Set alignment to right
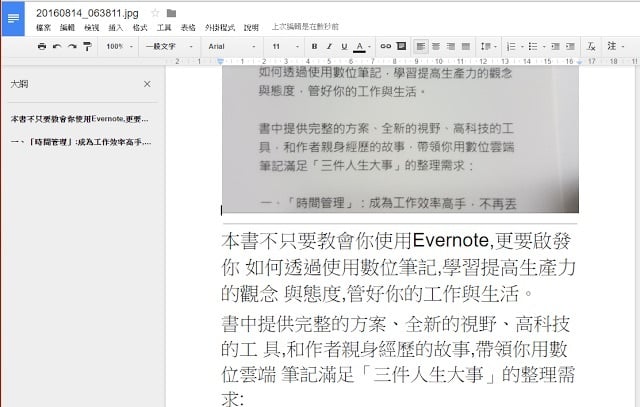Viewport: 640px width, 407px height. [451, 47]
